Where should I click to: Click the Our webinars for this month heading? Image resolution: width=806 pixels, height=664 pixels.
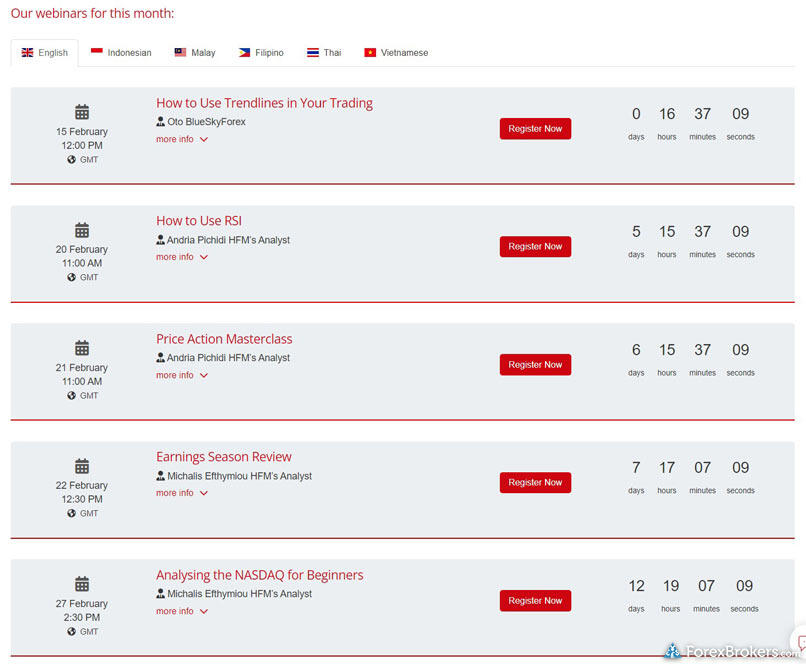(x=93, y=13)
